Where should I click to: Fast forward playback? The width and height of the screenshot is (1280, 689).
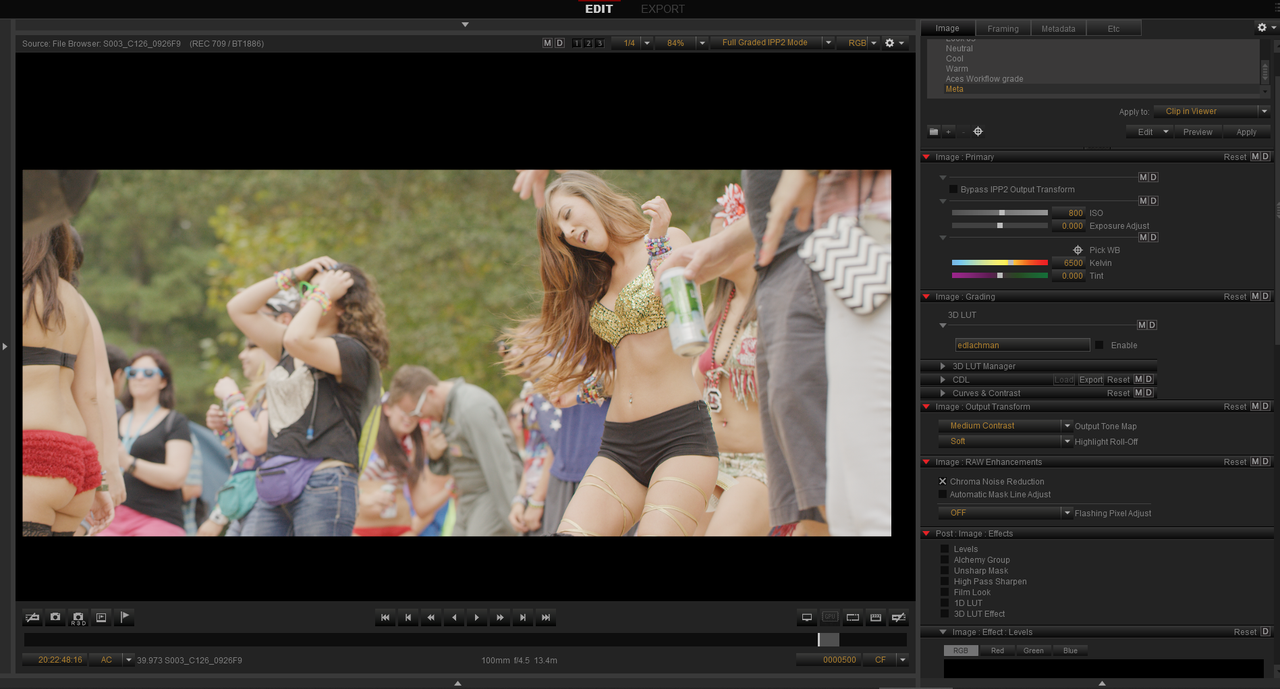pyautogui.click(x=500, y=618)
